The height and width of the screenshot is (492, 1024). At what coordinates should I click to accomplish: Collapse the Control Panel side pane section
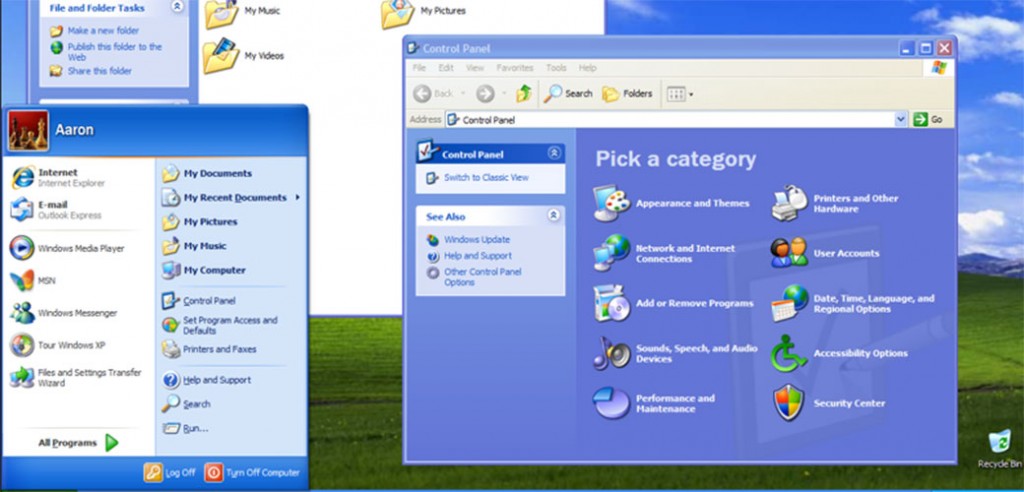[554, 153]
